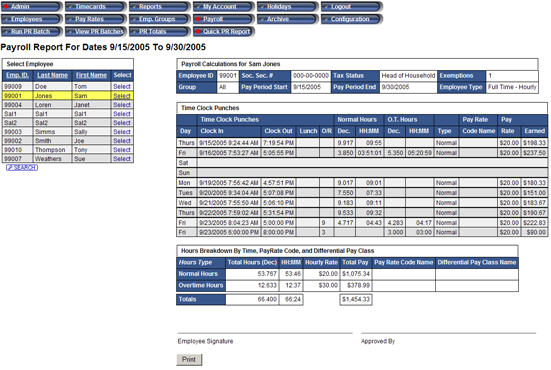Select the Payroll navigation button
The height and width of the screenshot is (370, 551).
pyautogui.click(x=223, y=19)
